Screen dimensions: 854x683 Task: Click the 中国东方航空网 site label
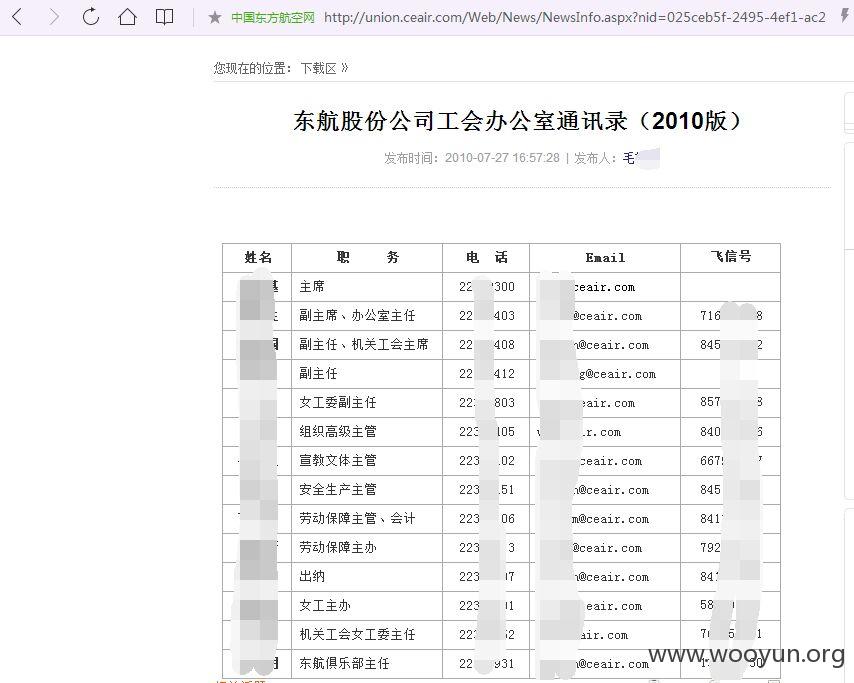273,17
